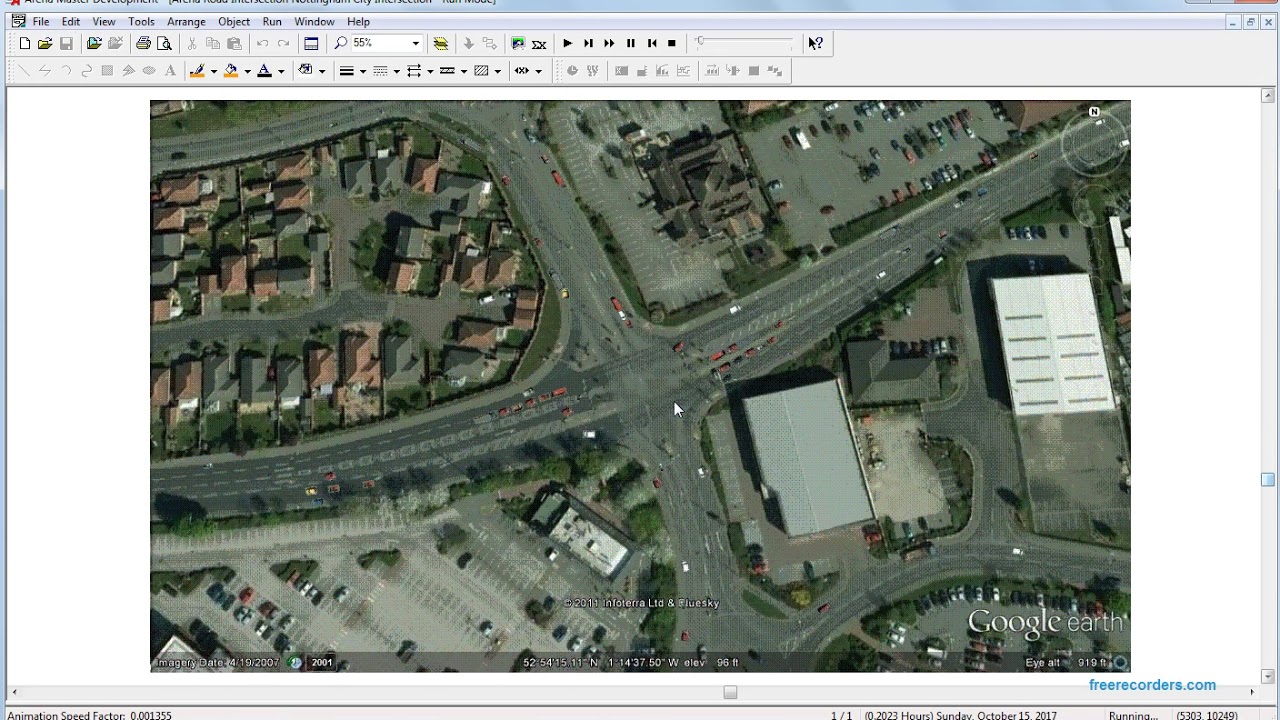Choose the arrow style tool
Image resolution: width=1280 pixels, height=720 pixels.
point(414,71)
